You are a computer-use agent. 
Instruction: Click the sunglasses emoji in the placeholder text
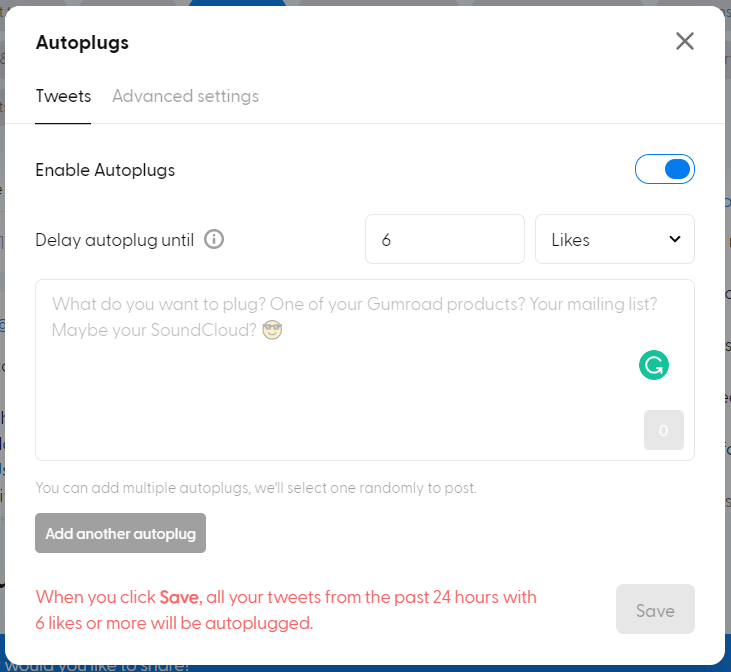(270, 330)
